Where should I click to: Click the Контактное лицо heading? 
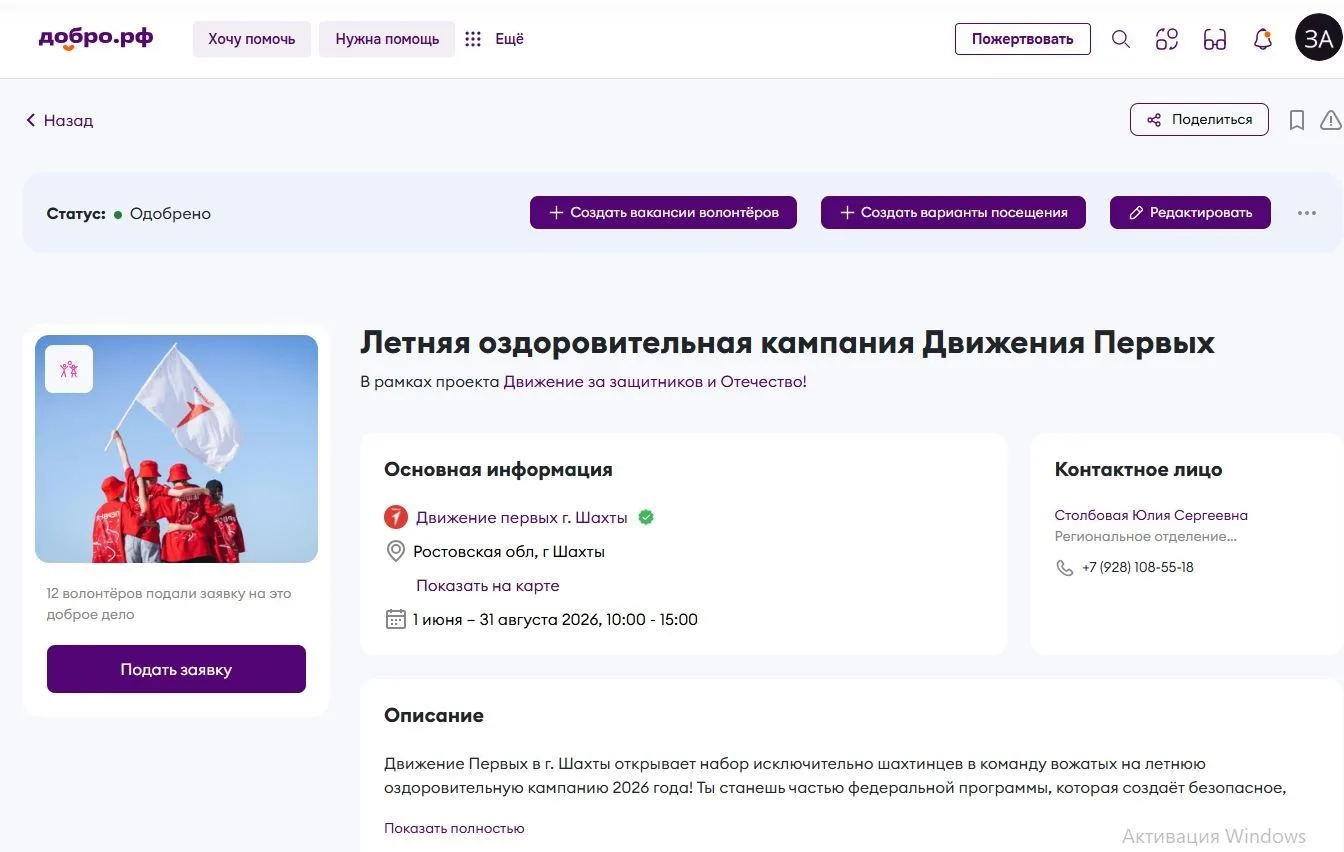pyautogui.click(x=1138, y=469)
